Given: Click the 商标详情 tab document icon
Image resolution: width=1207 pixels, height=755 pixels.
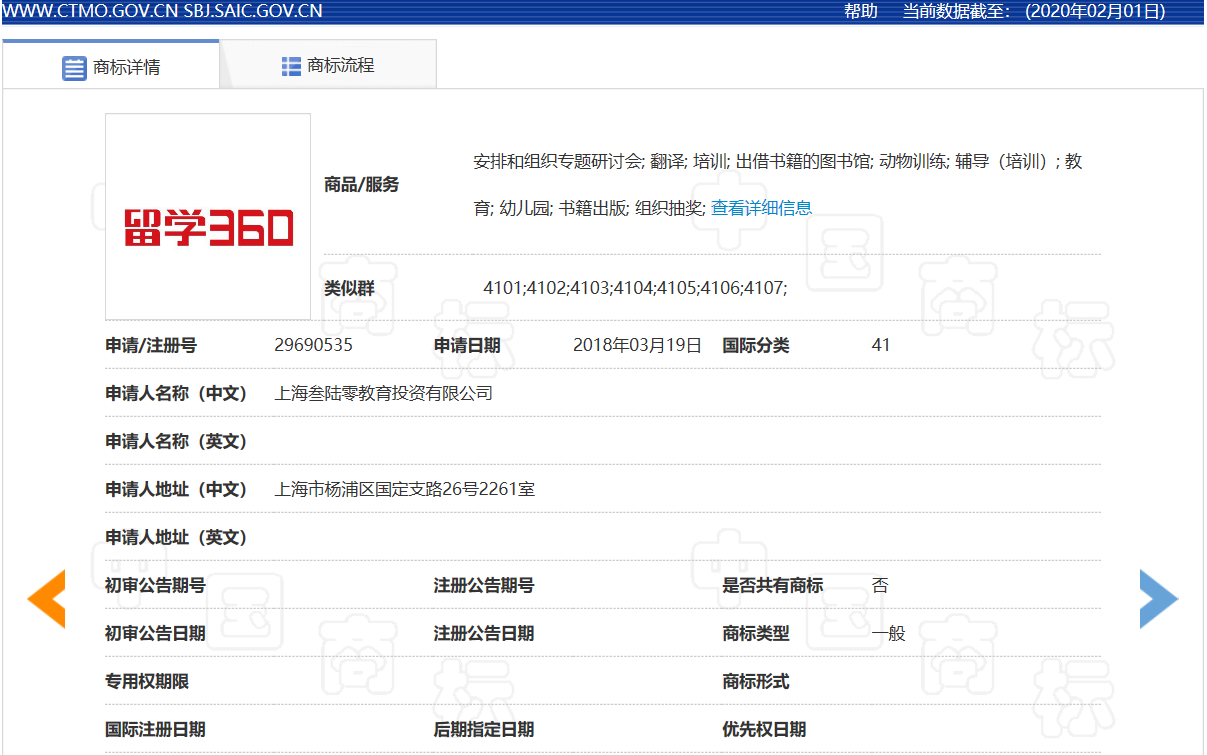Looking at the screenshot, I should click(74, 68).
